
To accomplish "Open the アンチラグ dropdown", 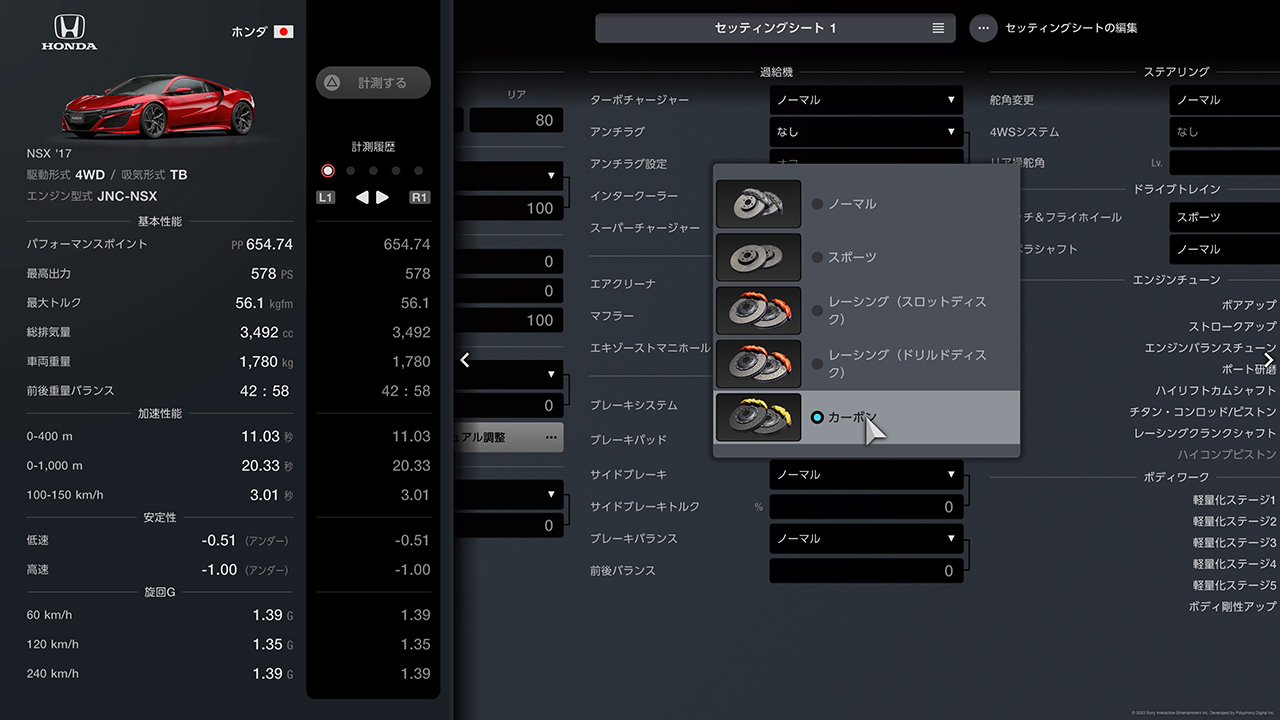I will click(866, 132).
